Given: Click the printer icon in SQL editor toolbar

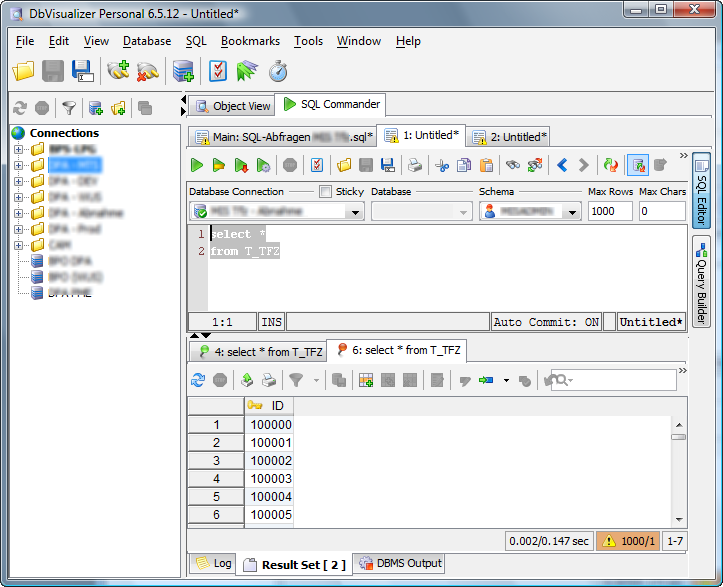Looking at the screenshot, I should click(x=415, y=165).
